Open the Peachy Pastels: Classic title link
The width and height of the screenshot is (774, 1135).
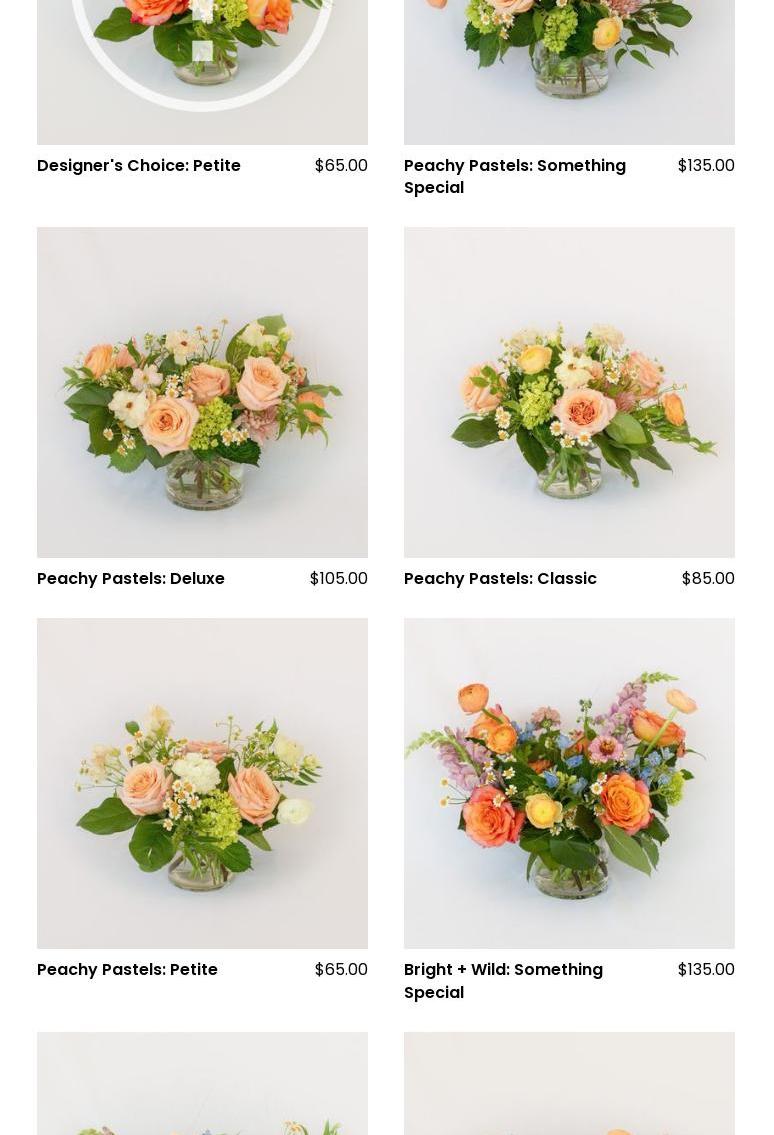(x=500, y=579)
